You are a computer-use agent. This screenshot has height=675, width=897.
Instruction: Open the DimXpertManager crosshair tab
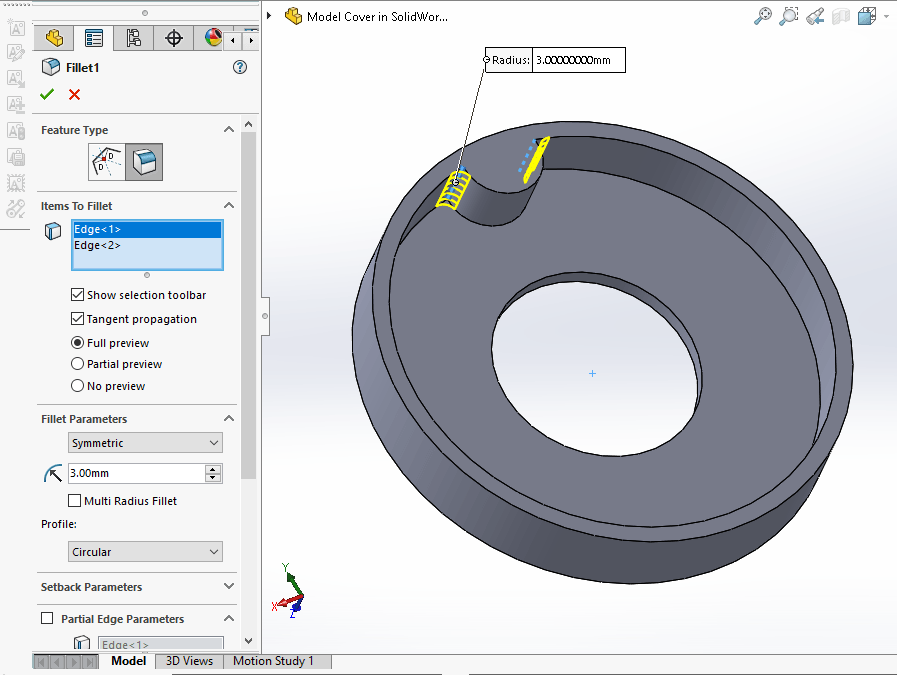click(x=174, y=39)
